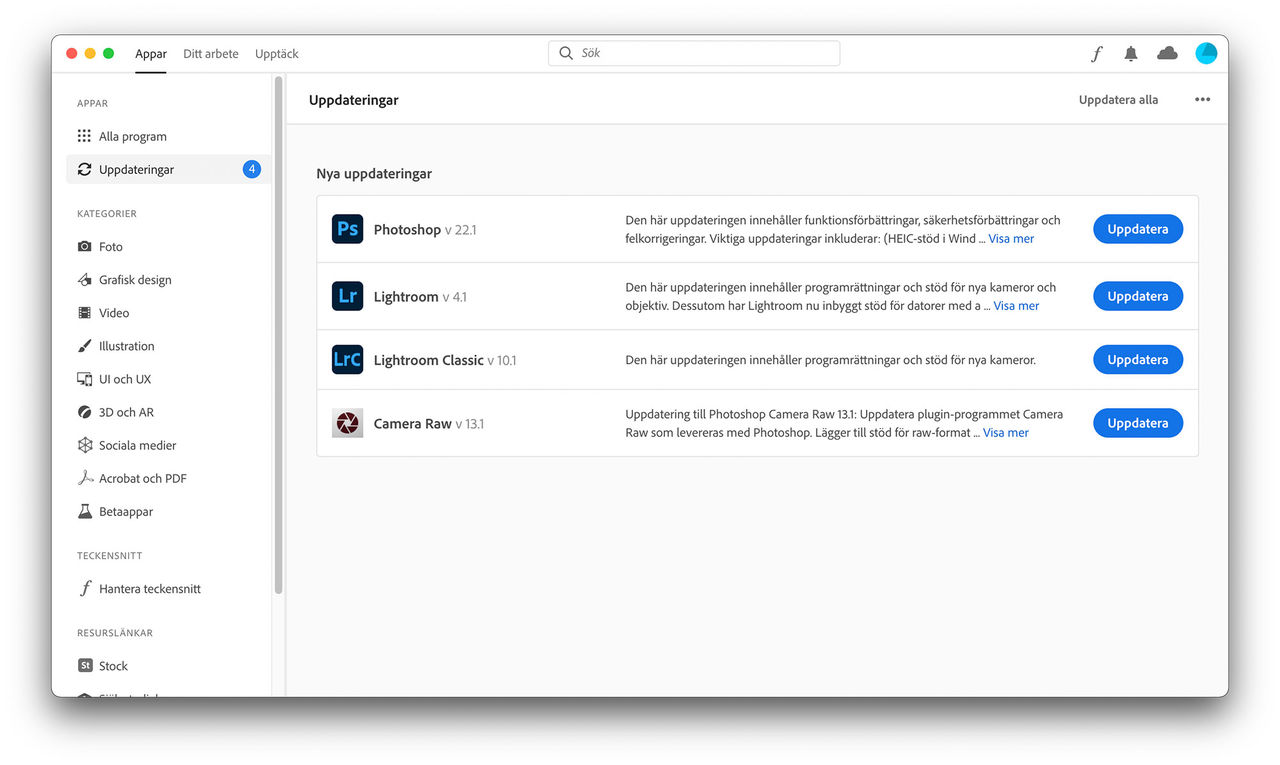Viewport: 1280px width, 765px height.
Task: Click the sidebar vertical scrollbar
Action: 278,335
